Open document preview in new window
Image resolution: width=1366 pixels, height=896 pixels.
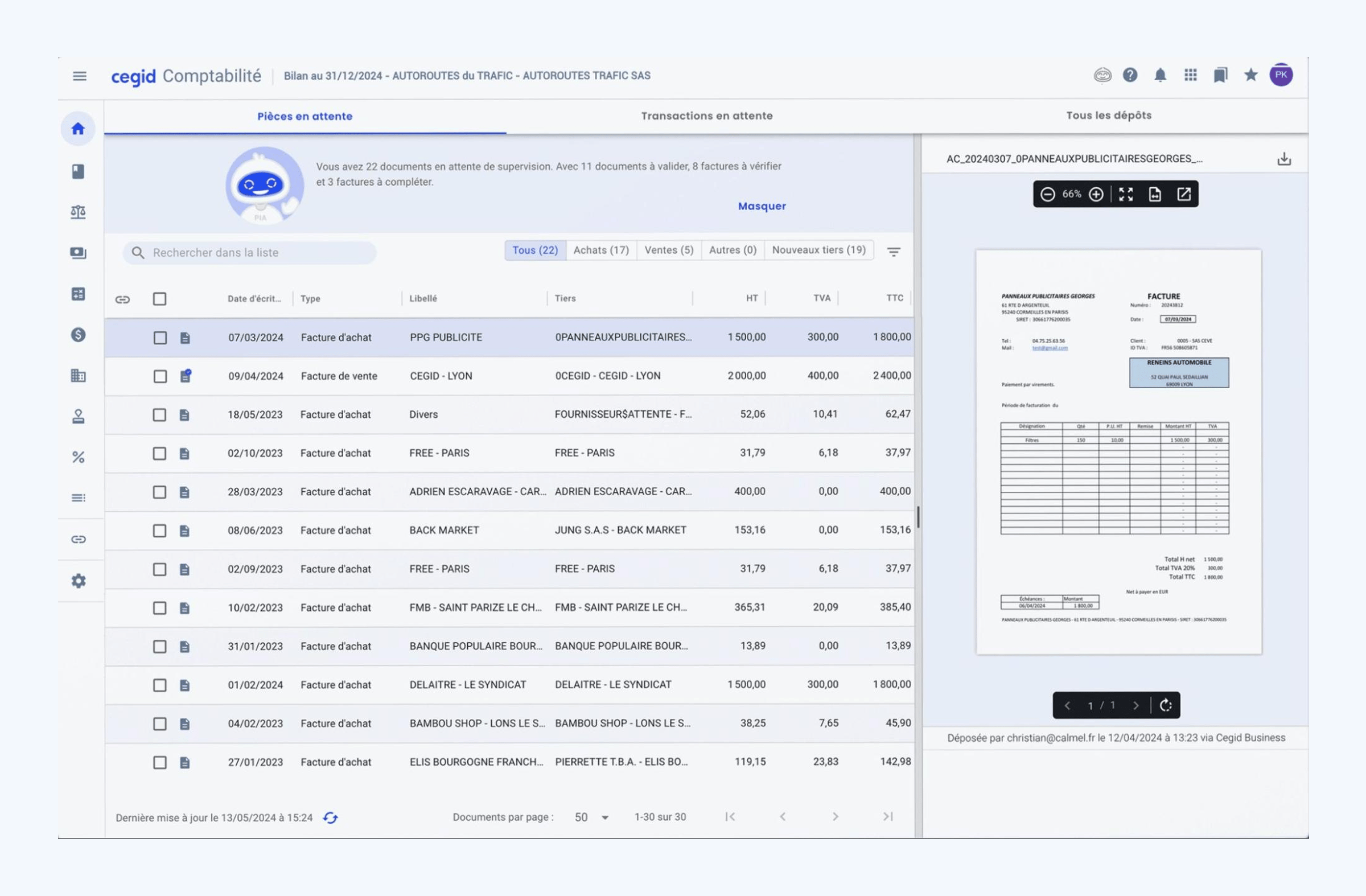tap(1183, 194)
